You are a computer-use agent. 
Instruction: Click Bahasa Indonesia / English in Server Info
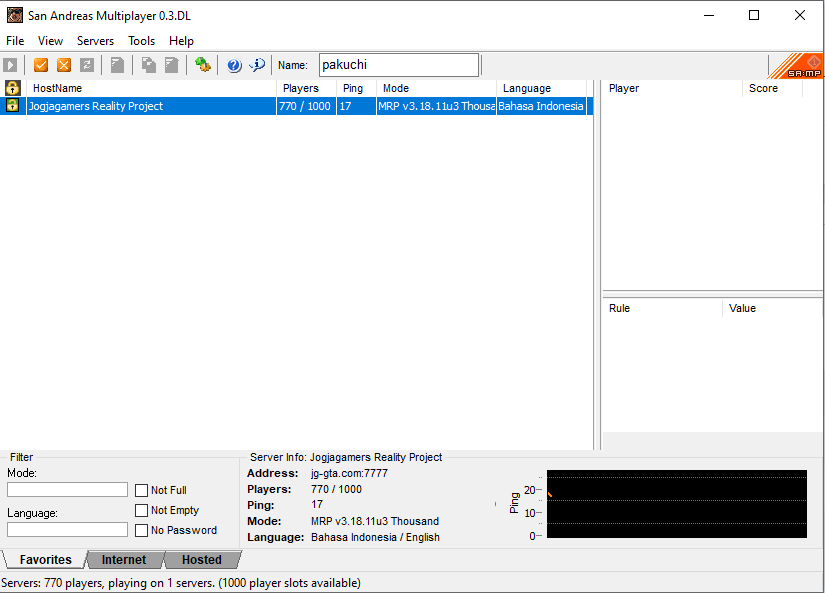tap(375, 537)
